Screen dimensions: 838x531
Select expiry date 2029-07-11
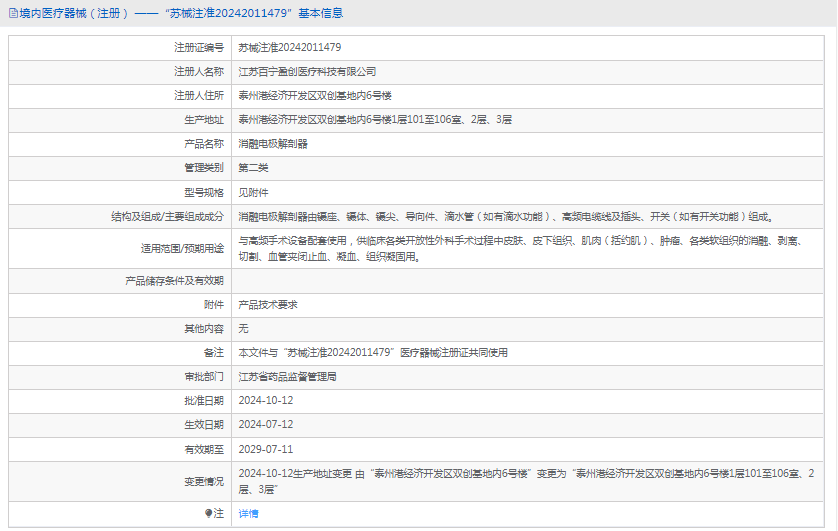(266, 449)
